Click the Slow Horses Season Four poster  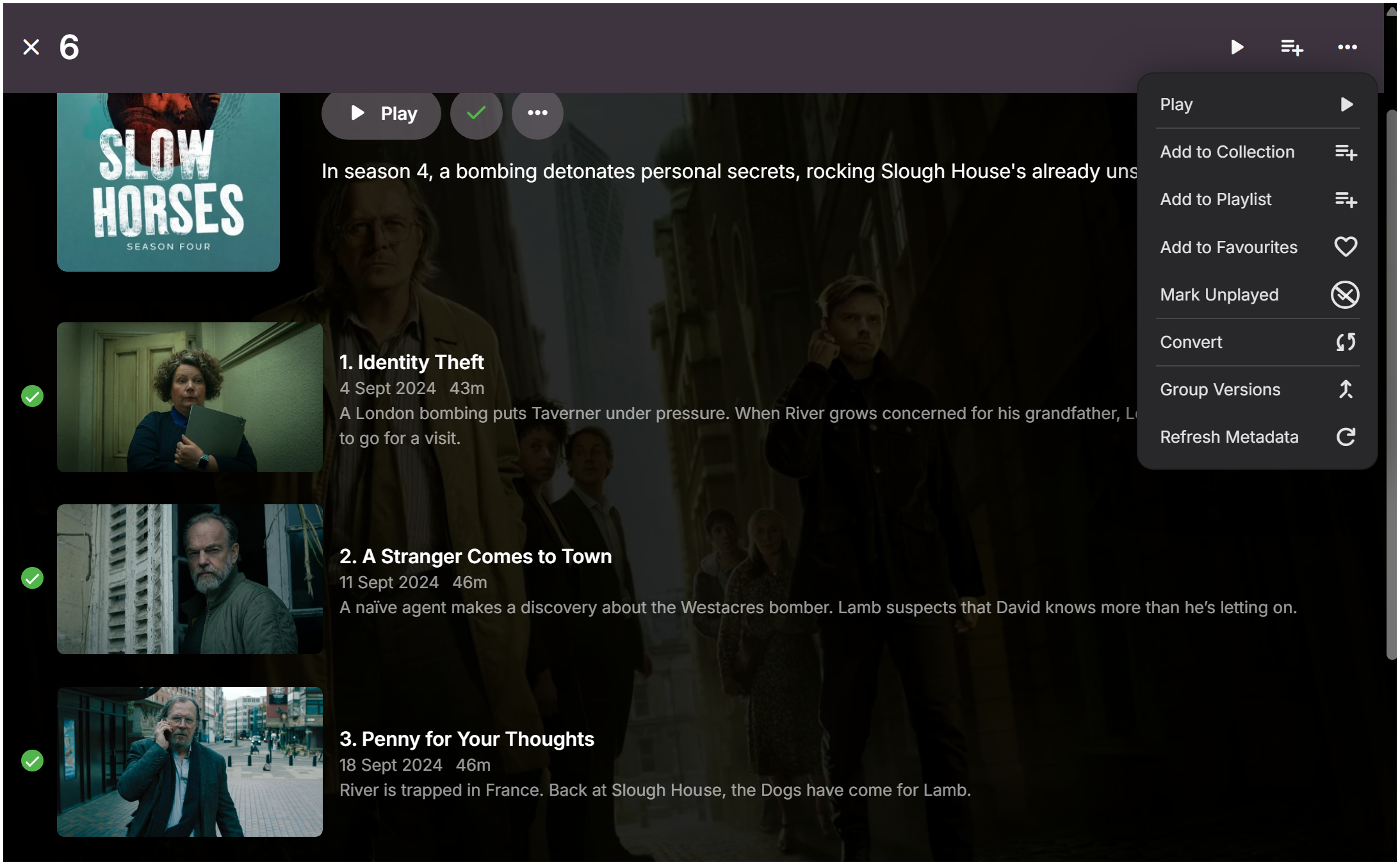[168, 182]
